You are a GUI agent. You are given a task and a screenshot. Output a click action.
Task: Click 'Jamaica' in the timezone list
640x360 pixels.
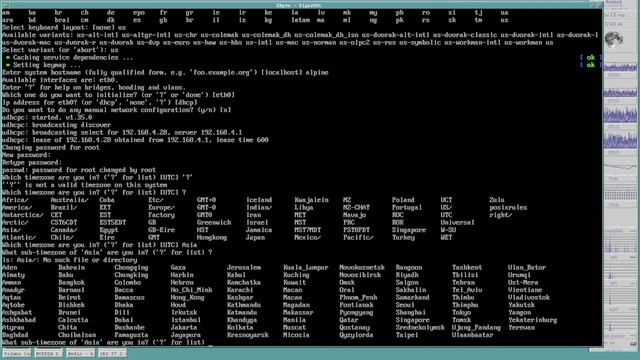(x=259, y=230)
